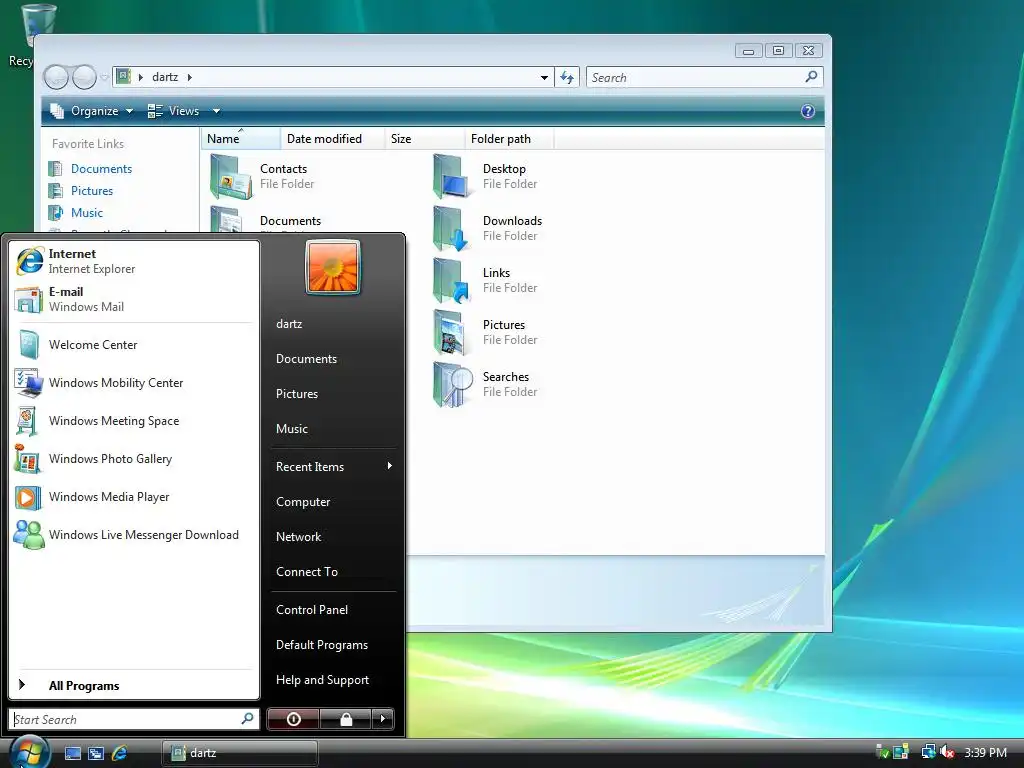Click the Refresh button by the address bar
Screen dimensions: 1024x768
click(566, 78)
